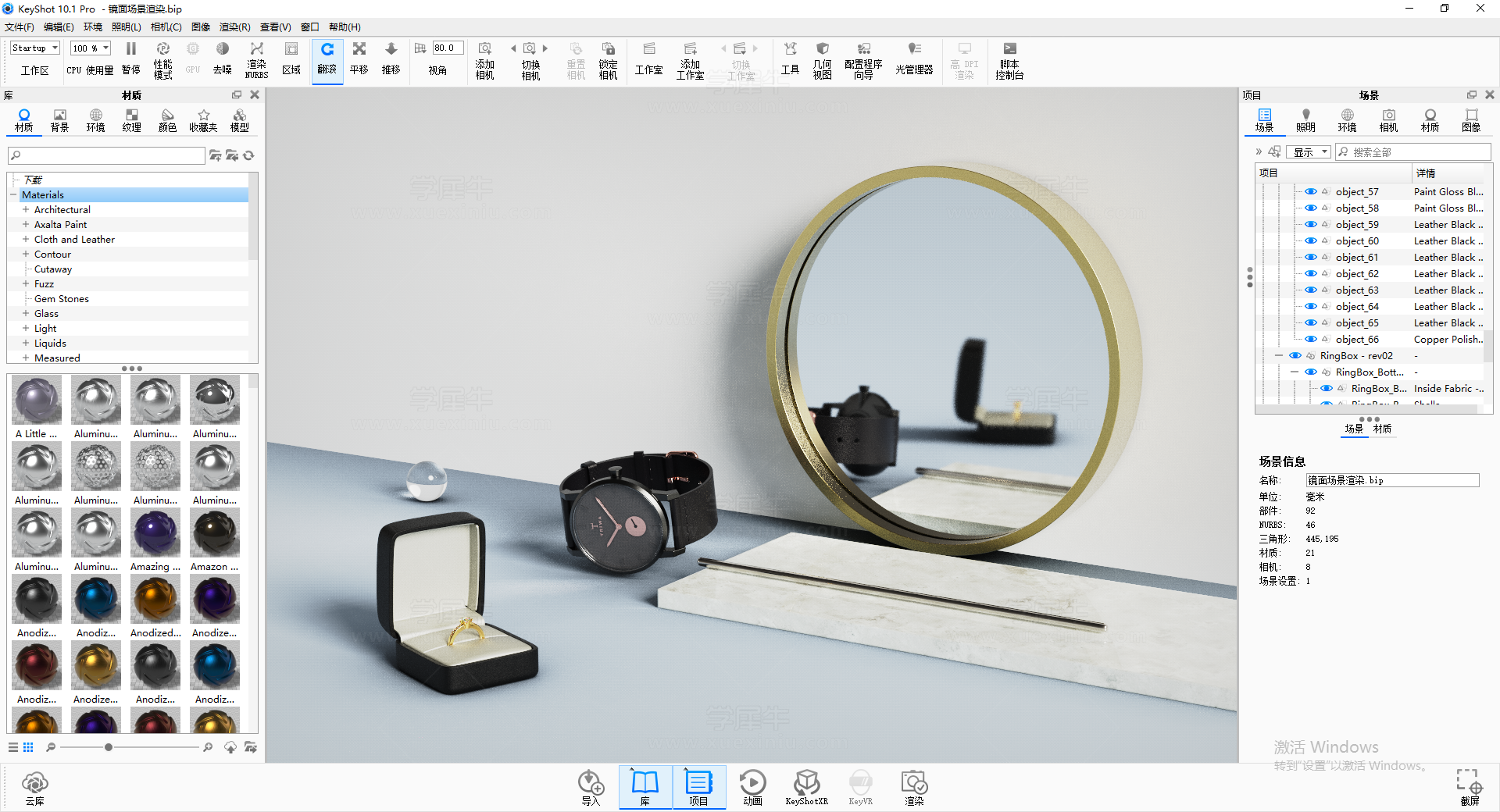Click the material library search field
The height and width of the screenshot is (812, 1500).
(106, 155)
